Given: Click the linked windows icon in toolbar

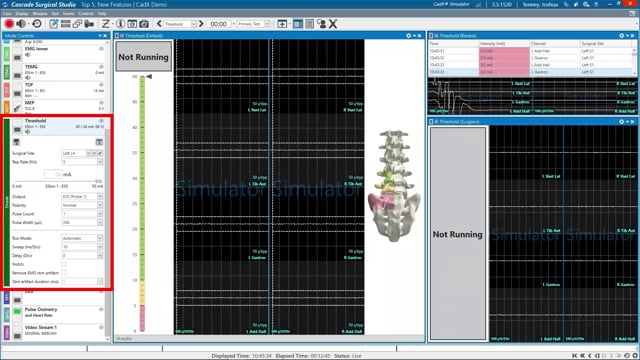Looking at the screenshot, I should 77,24.
